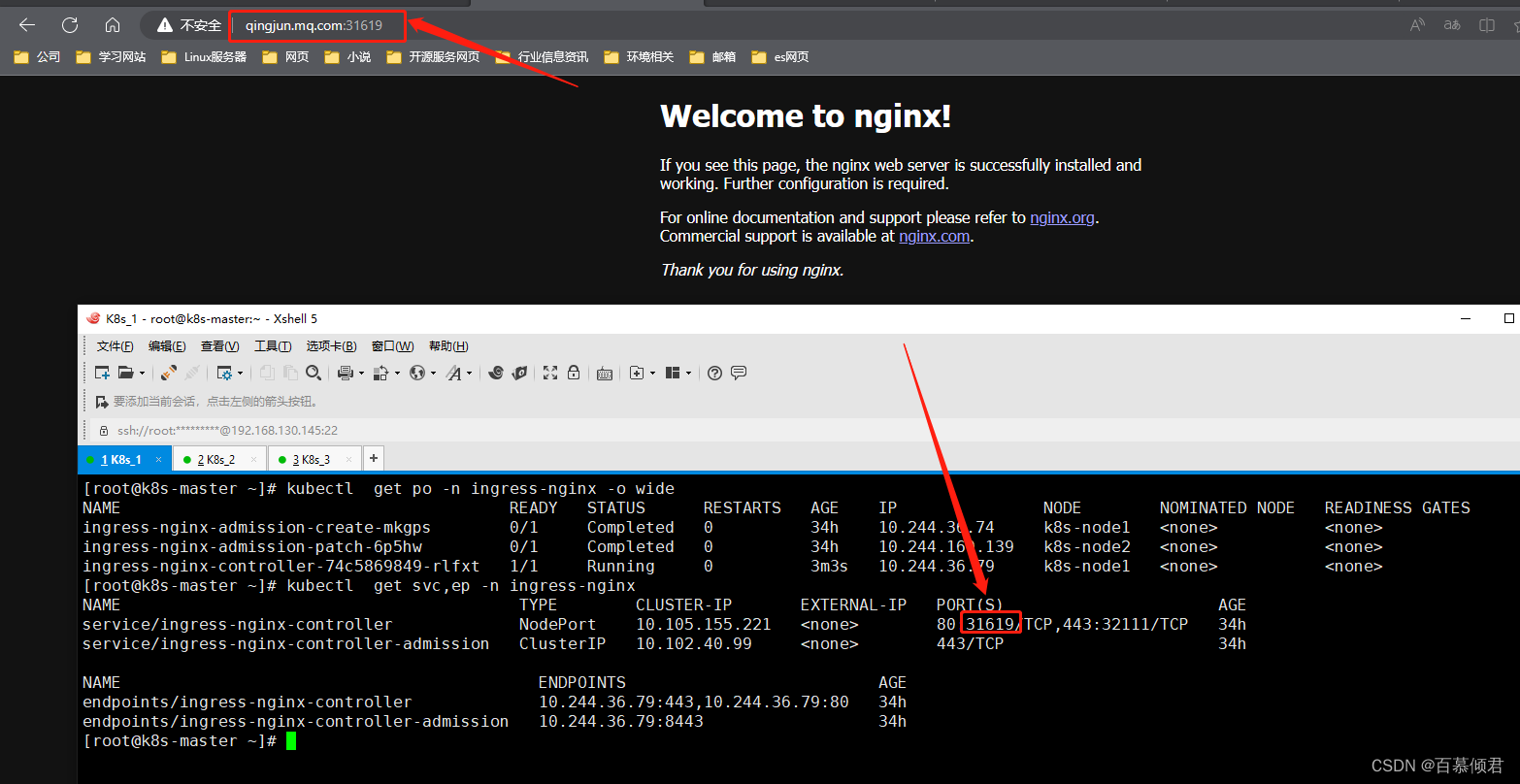Open Xshell 帮助(H) menu
Screen dimensions: 1520x784
pos(448,346)
